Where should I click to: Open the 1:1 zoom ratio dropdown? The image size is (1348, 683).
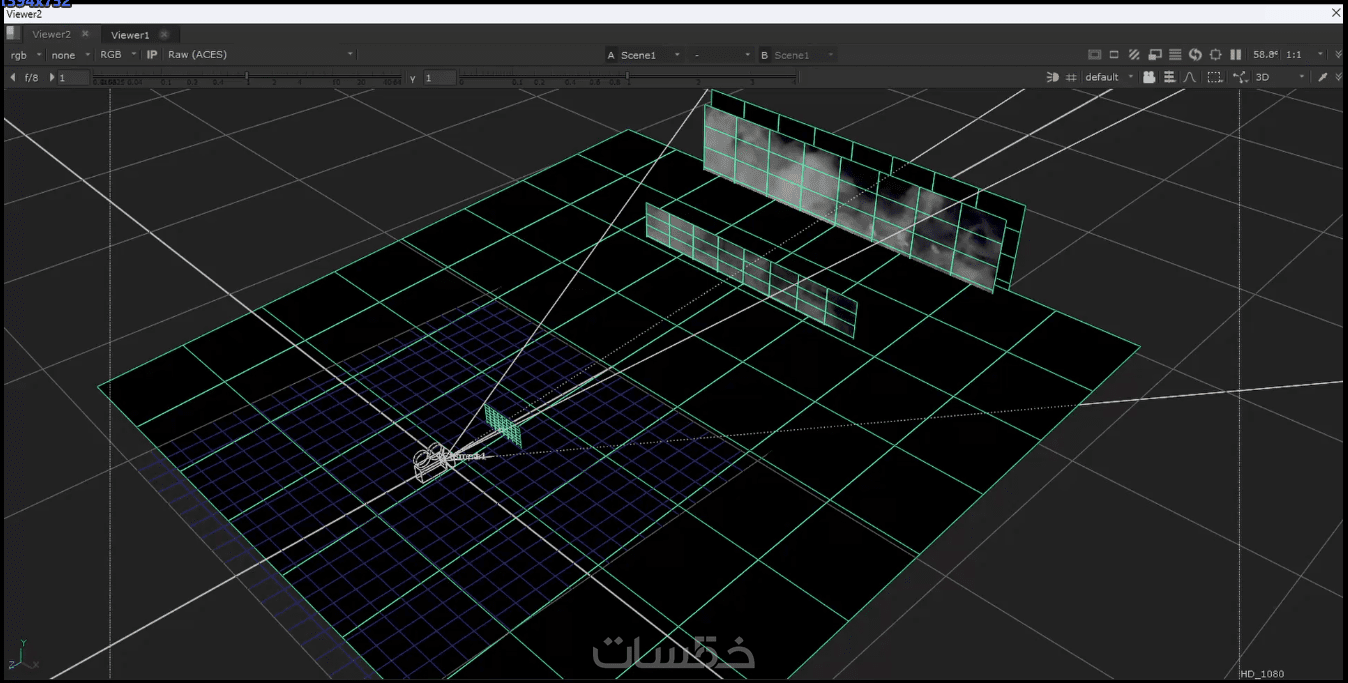pos(1305,54)
